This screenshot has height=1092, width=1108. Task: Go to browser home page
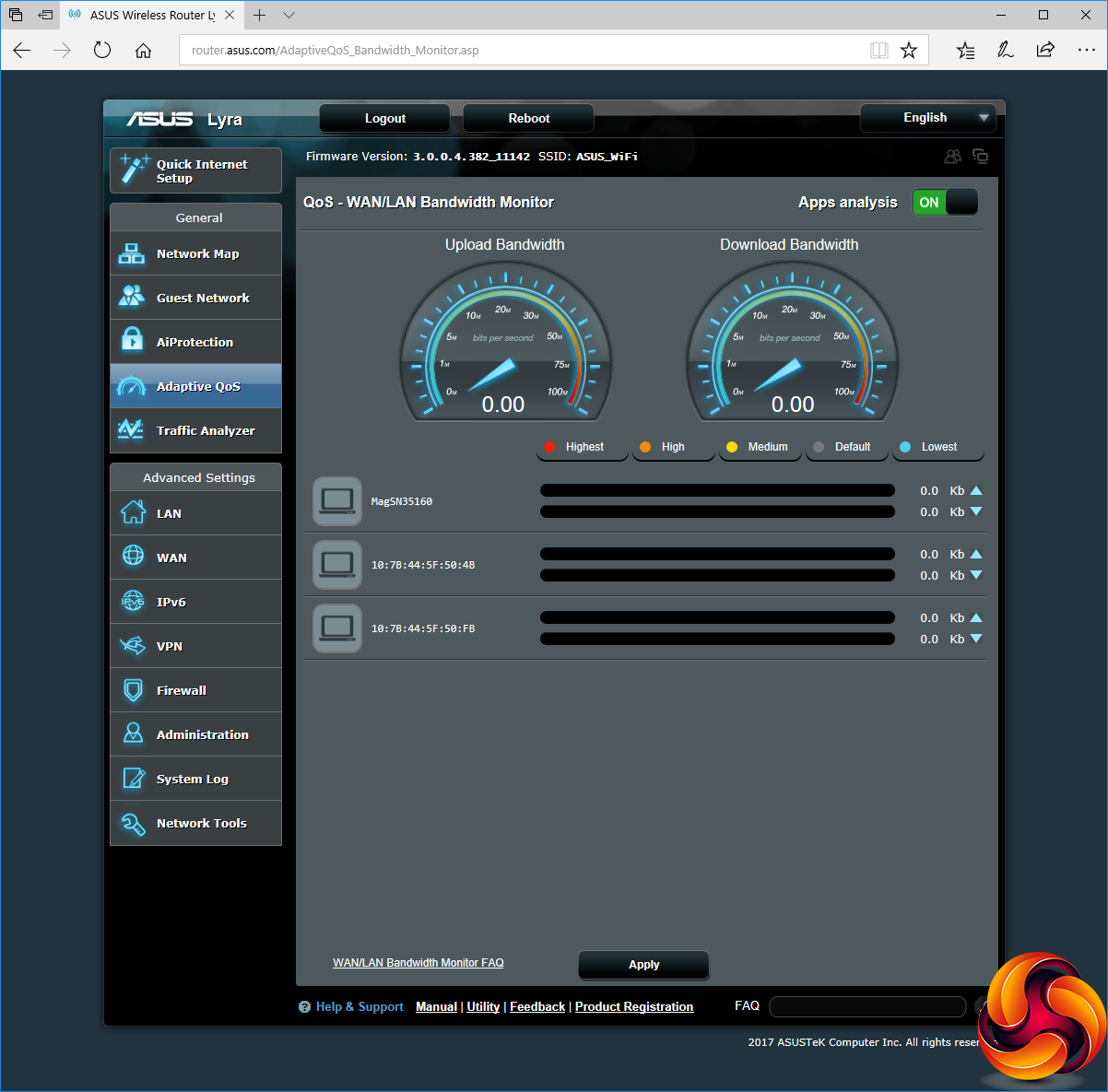[143, 50]
